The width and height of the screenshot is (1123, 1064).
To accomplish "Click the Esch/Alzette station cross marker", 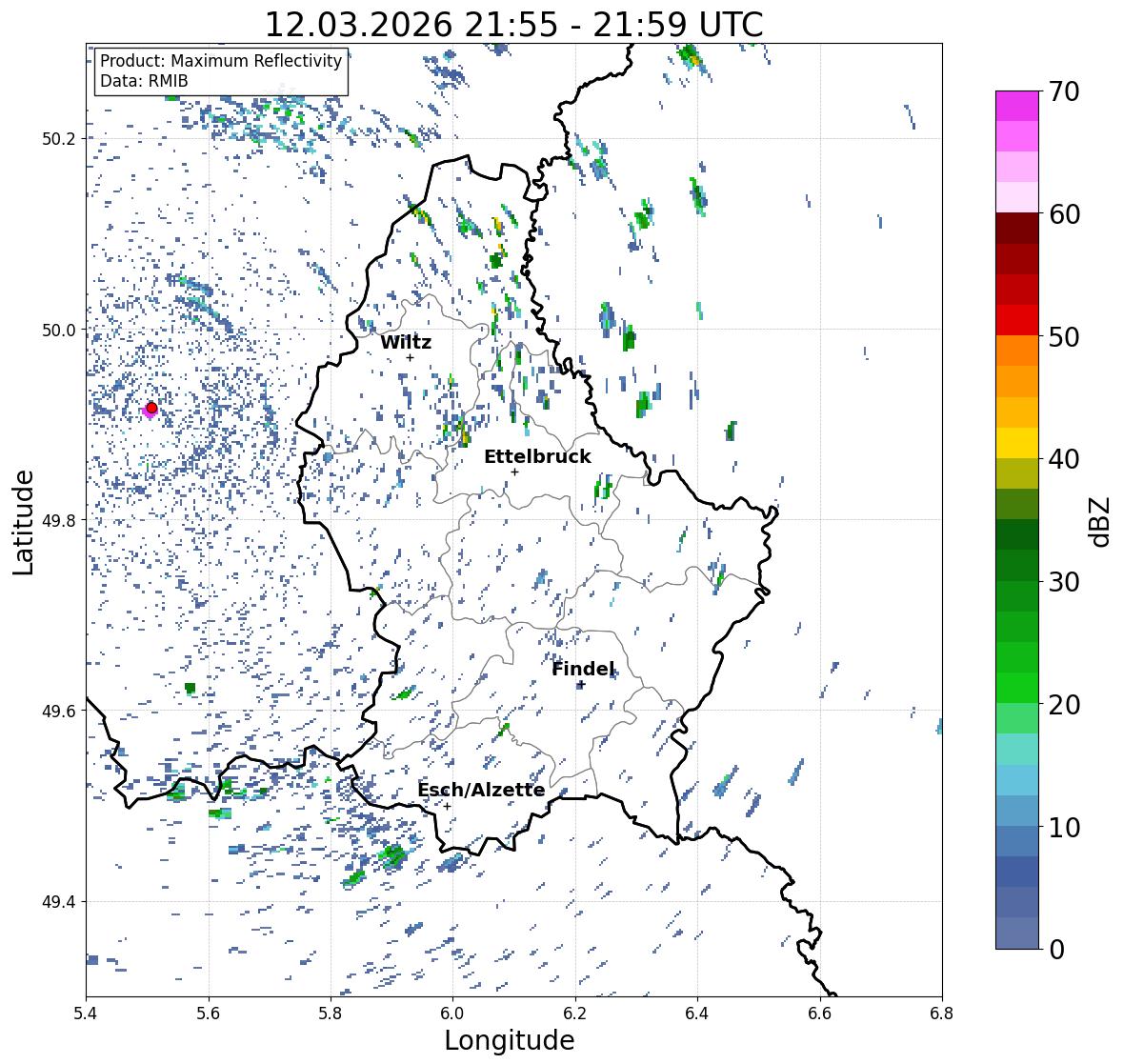I will 447,806.
